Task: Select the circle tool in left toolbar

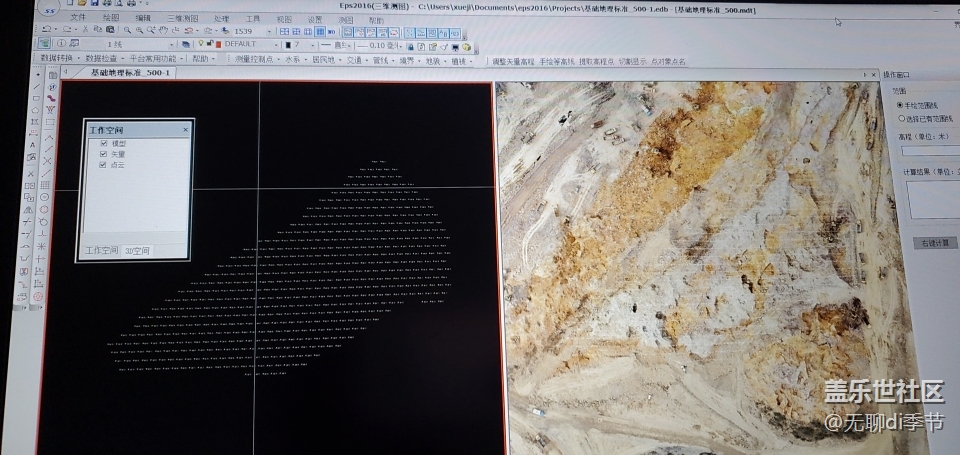Action: pyautogui.click(x=44, y=197)
